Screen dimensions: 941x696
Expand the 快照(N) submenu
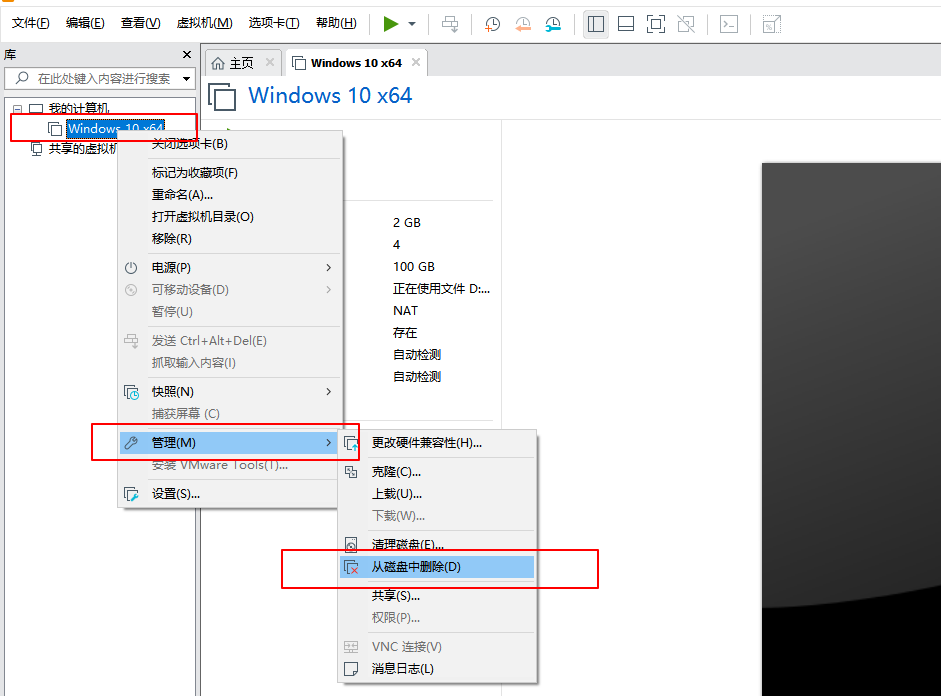[231, 392]
